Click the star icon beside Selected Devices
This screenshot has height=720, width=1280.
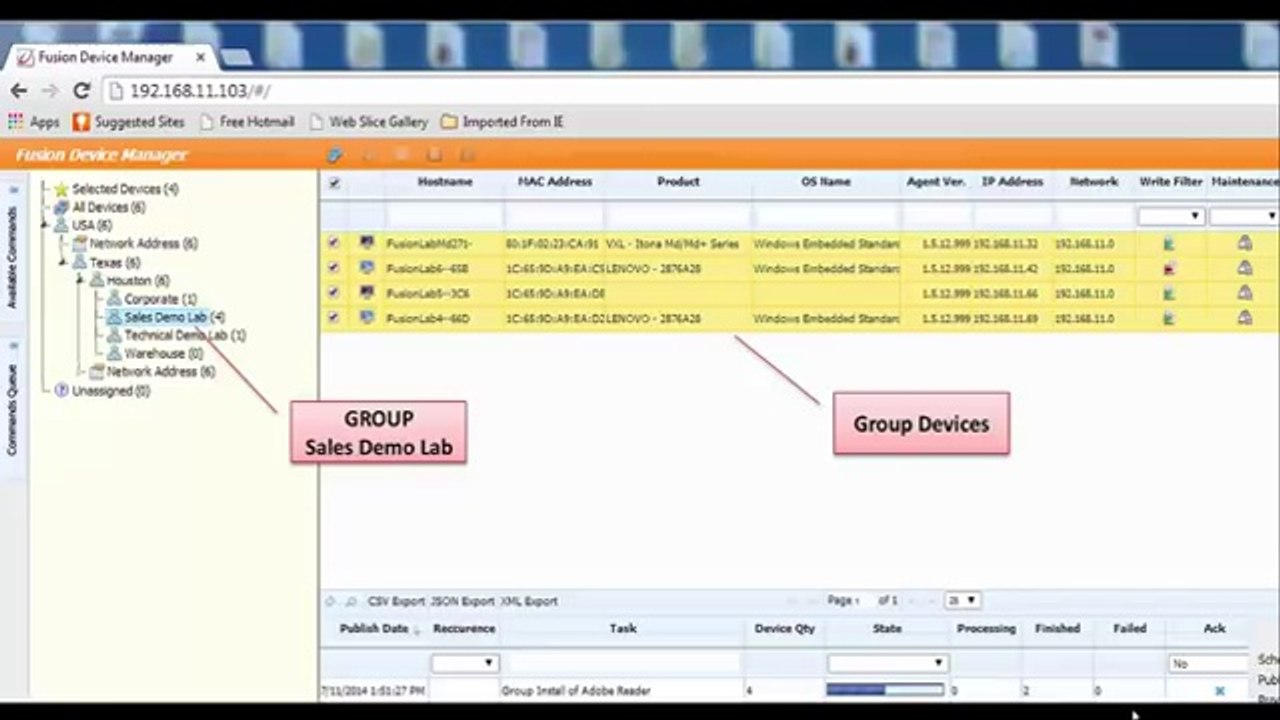62,189
